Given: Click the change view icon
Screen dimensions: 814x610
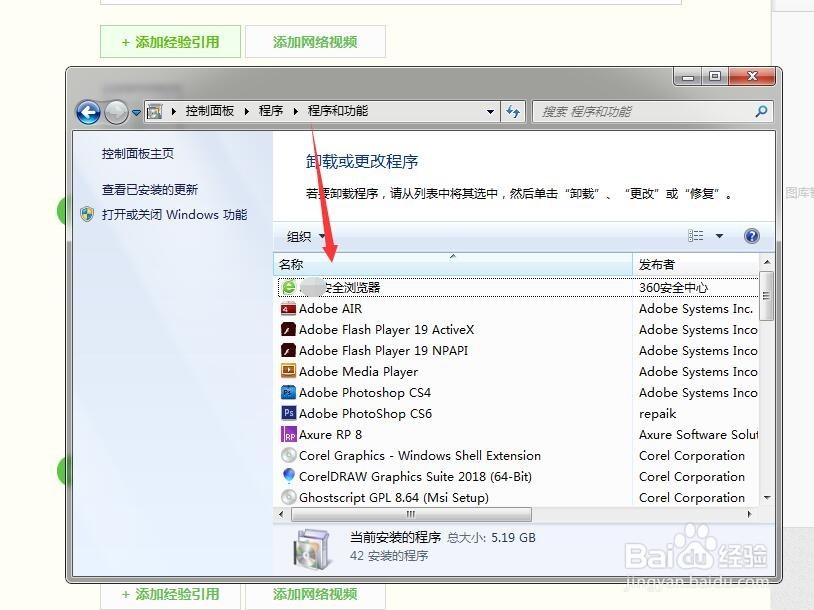Looking at the screenshot, I should (696, 236).
